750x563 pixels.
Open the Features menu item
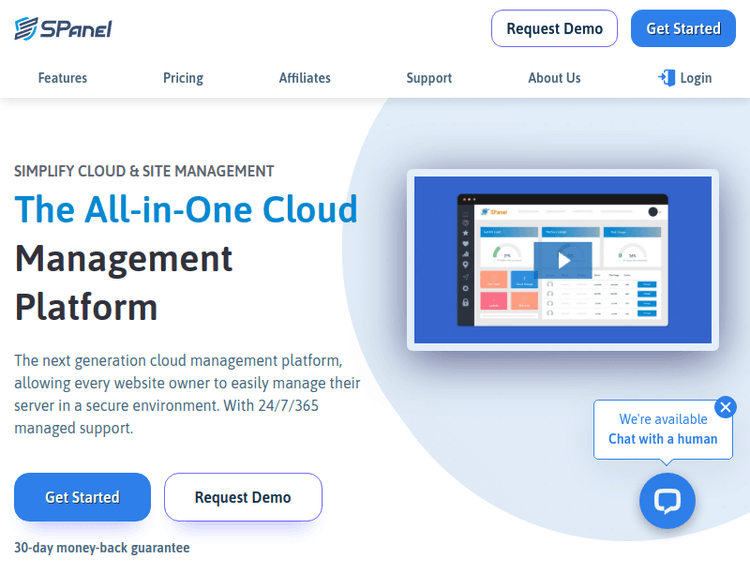[63, 78]
